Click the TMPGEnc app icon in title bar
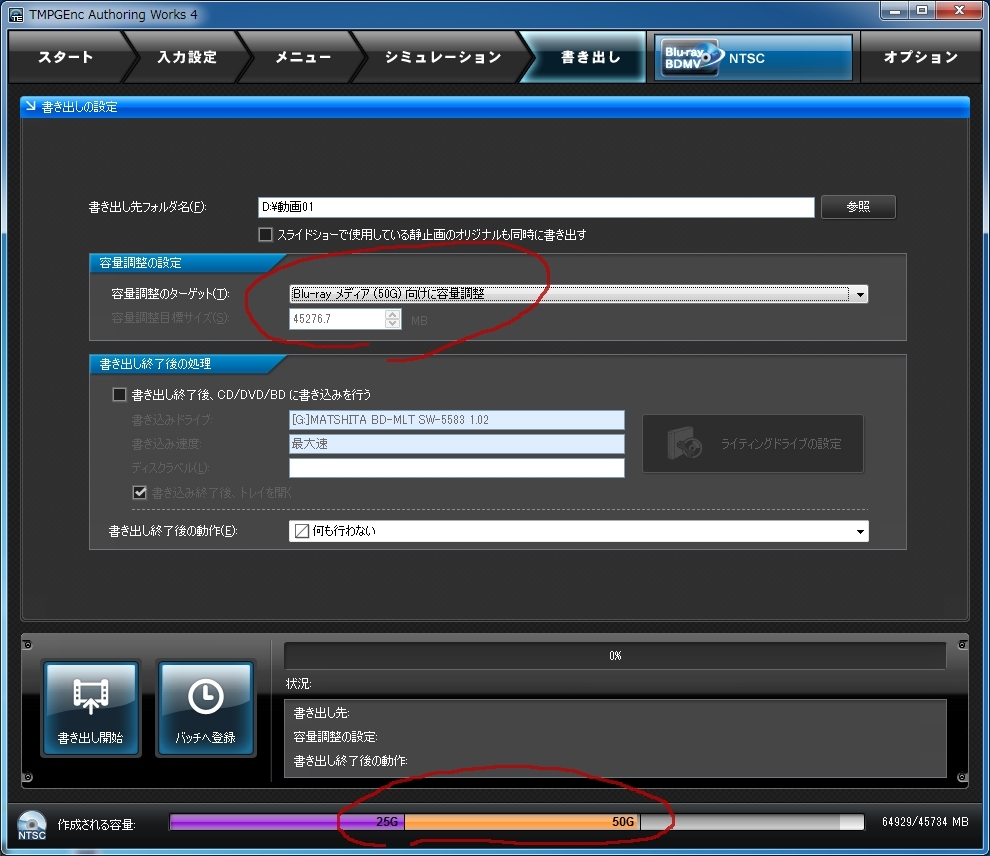This screenshot has width=990, height=856. (16, 15)
